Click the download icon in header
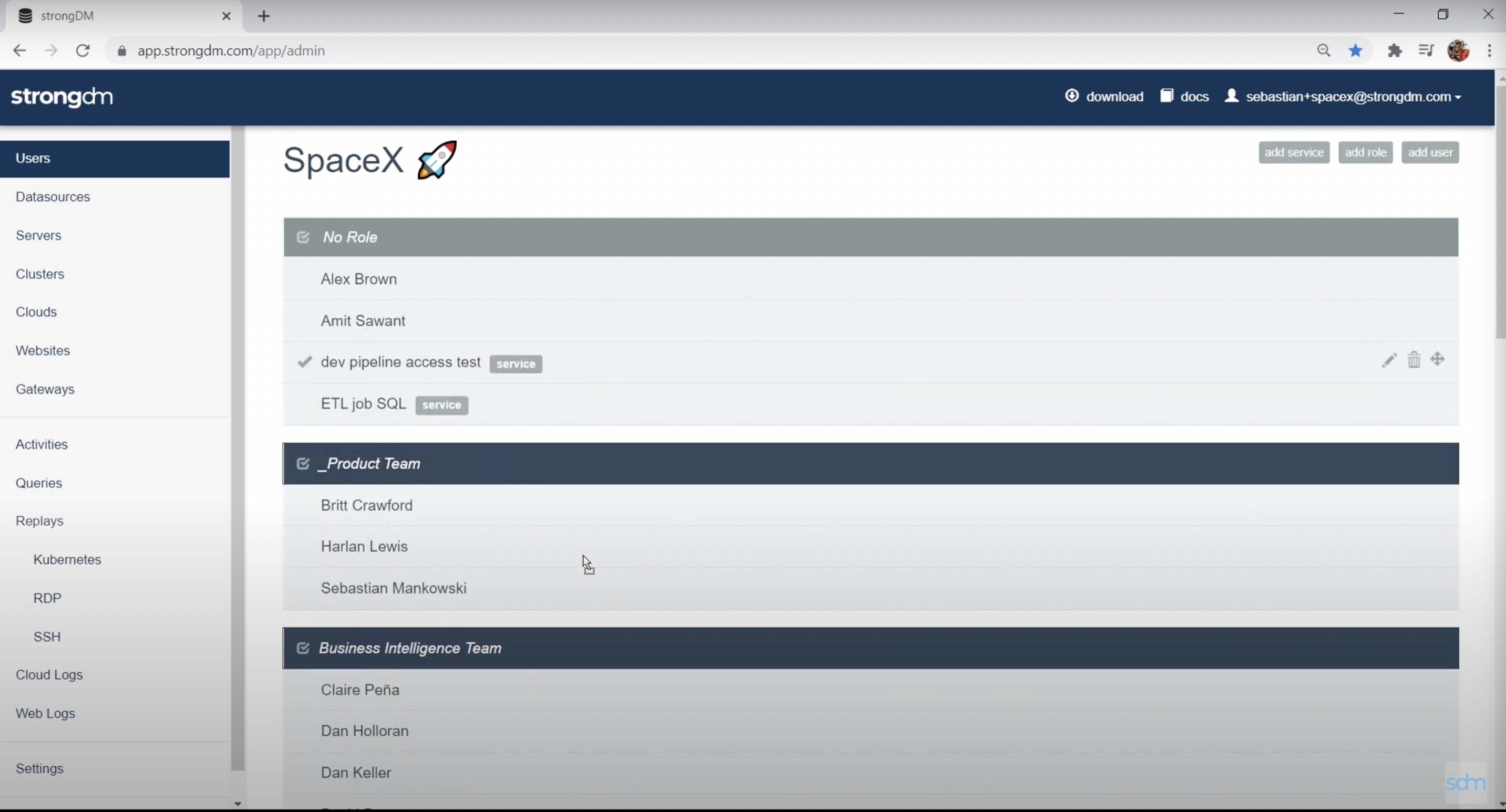The height and width of the screenshot is (812, 1506). 1071,96
